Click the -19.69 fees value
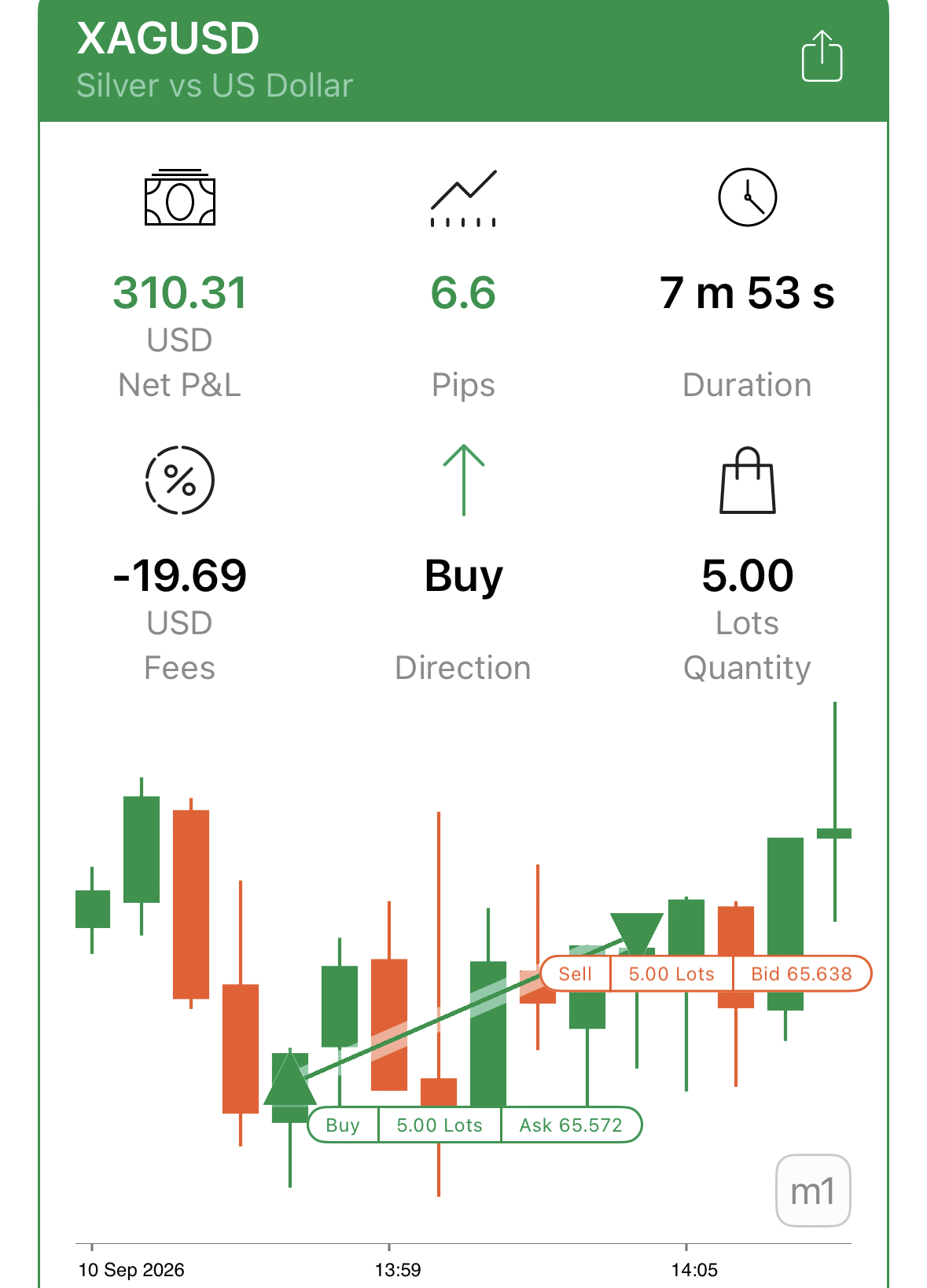The image size is (927, 1288). tap(180, 575)
